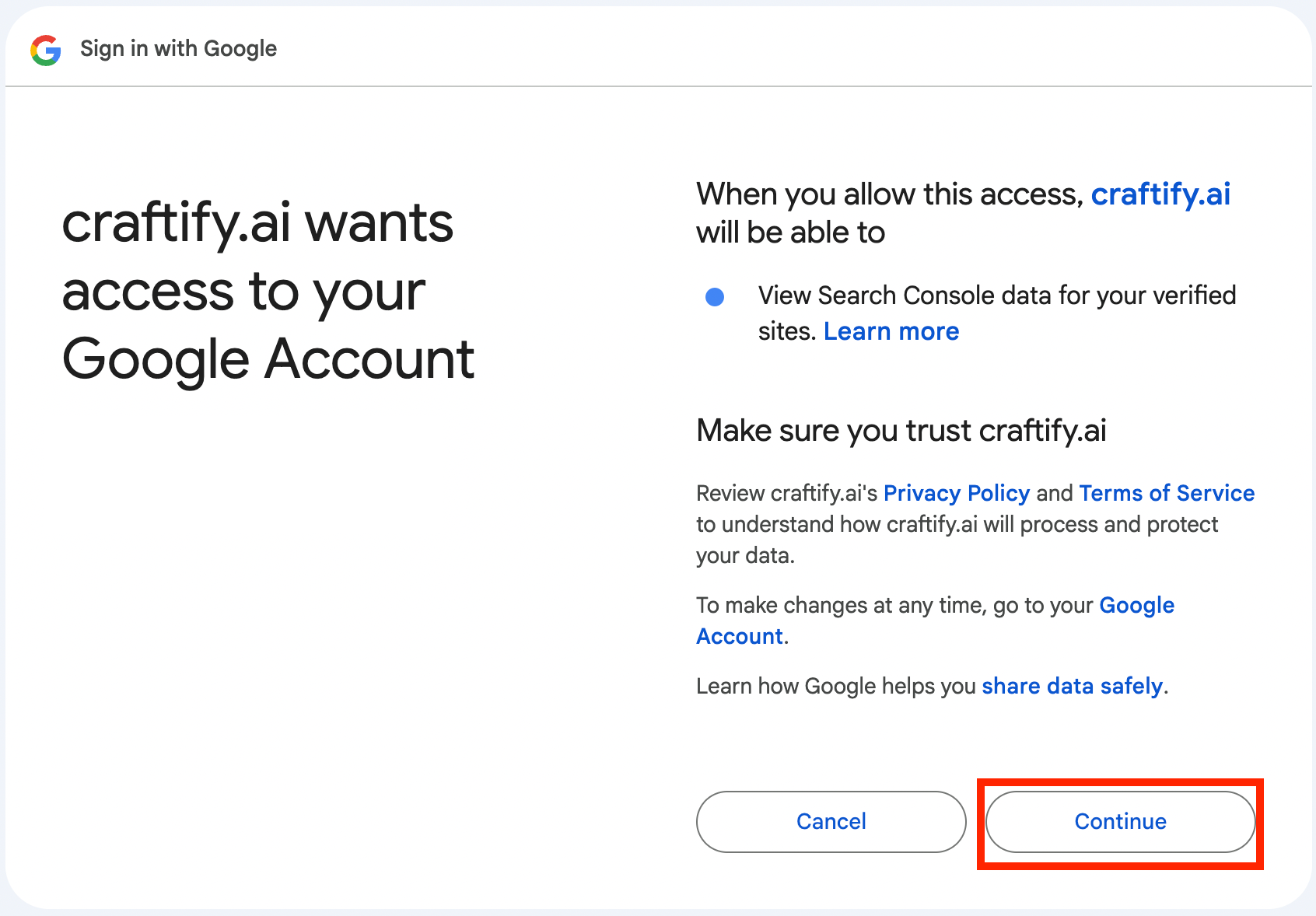The image size is (1316, 916).
Task: Click the "to understand how craftify.ai will process" line
Action: [957, 524]
